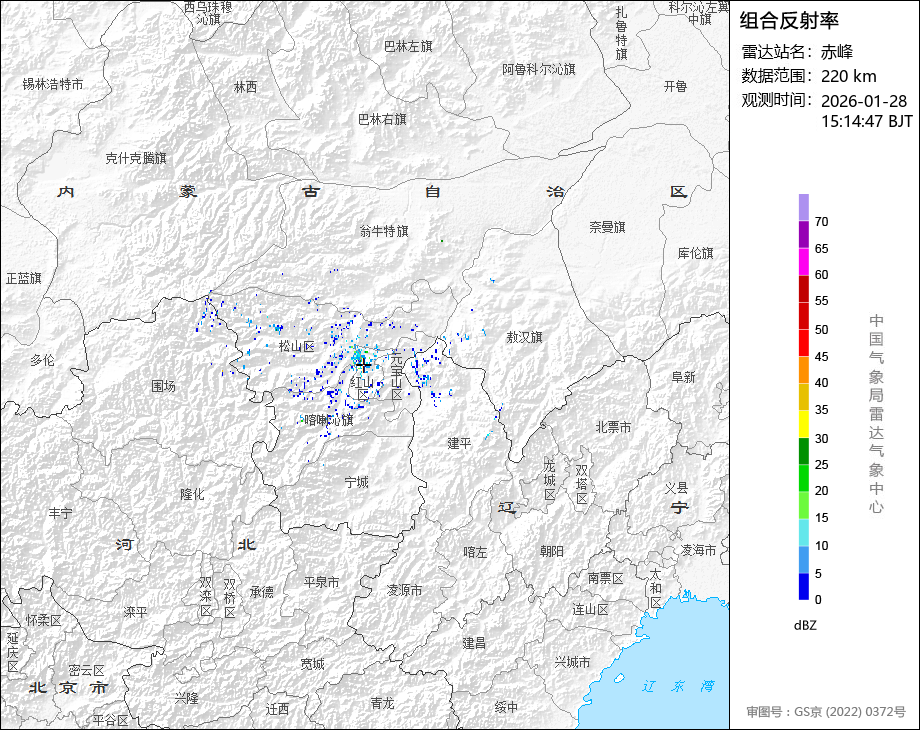Viewport: 920px width, 730px height.
Task: Click the 奈曼旗 map label
Action: pos(607,227)
